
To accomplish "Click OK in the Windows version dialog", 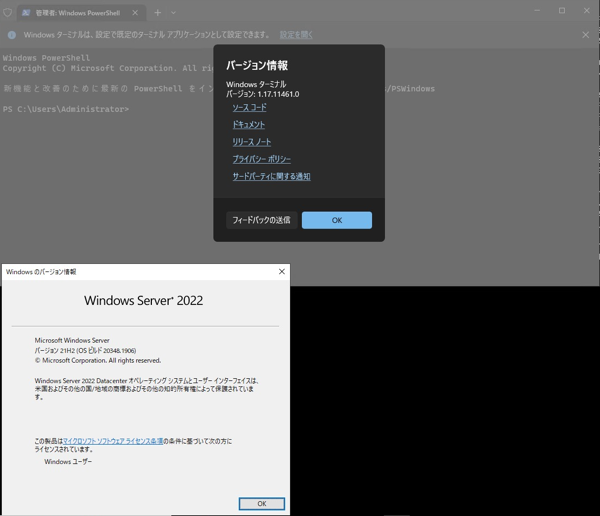I will [262, 504].
